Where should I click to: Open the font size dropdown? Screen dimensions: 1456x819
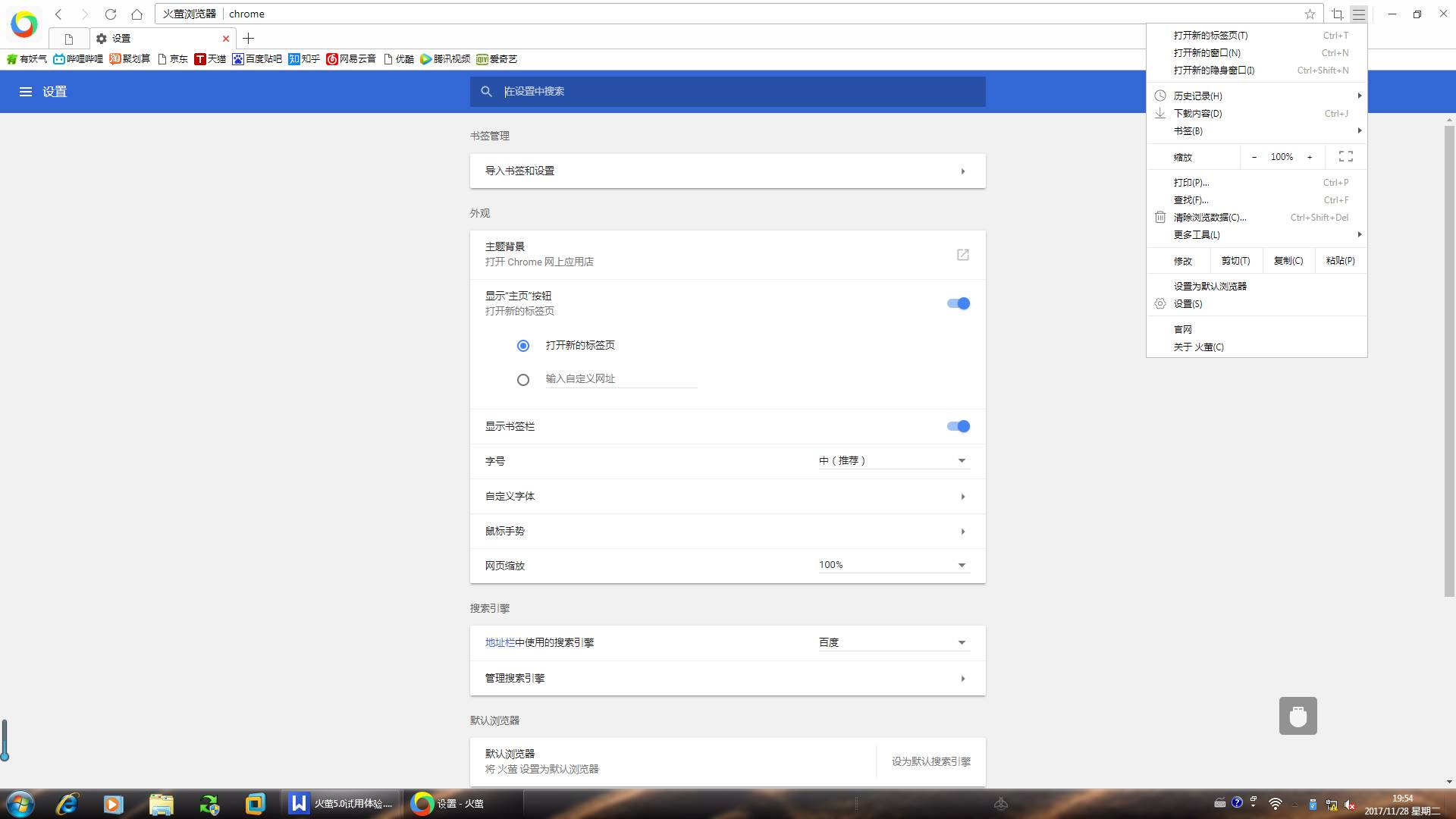pos(893,460)
